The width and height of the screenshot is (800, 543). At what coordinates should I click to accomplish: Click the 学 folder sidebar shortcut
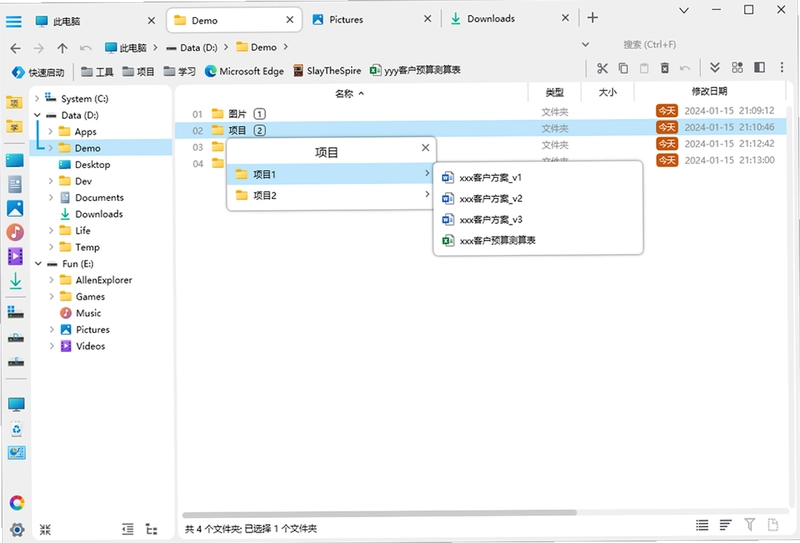[x=15, y=126]
